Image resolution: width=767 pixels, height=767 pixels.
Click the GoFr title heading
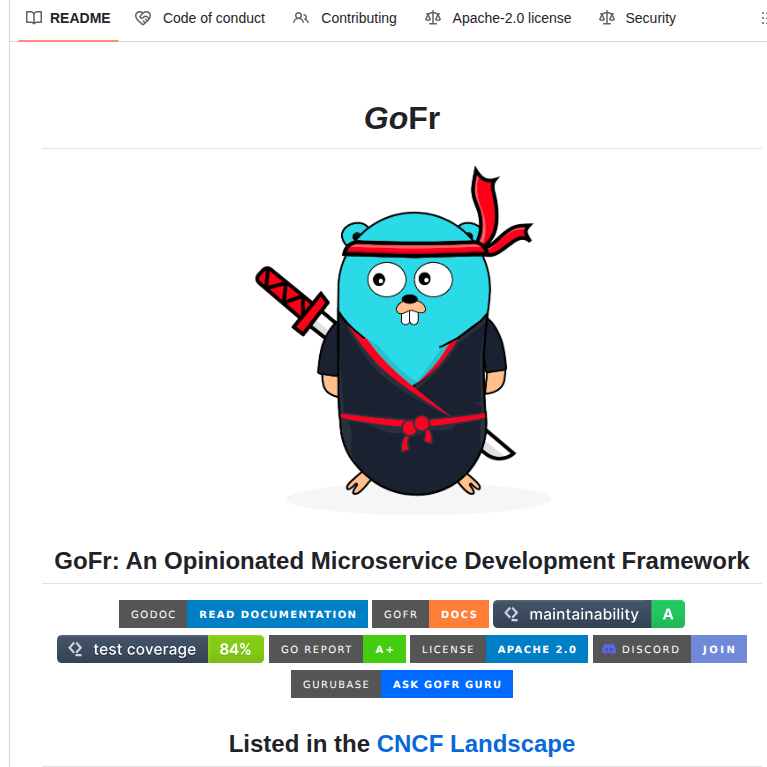click(x=402, y=119)
